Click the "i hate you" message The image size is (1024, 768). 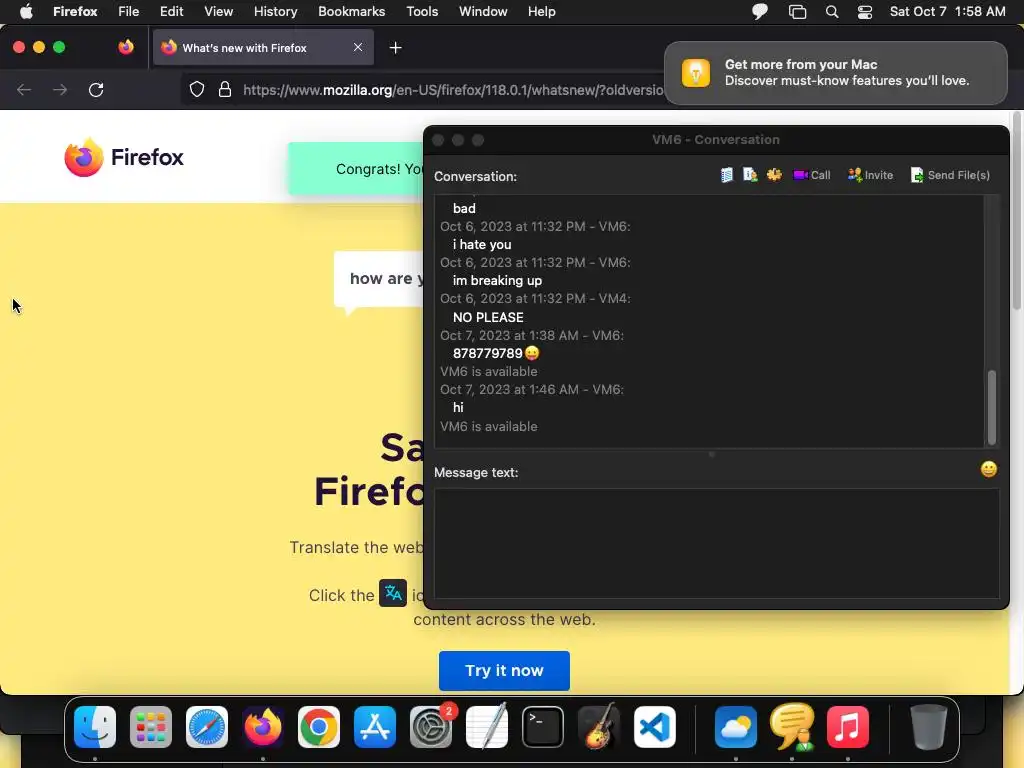pos(481,245)
